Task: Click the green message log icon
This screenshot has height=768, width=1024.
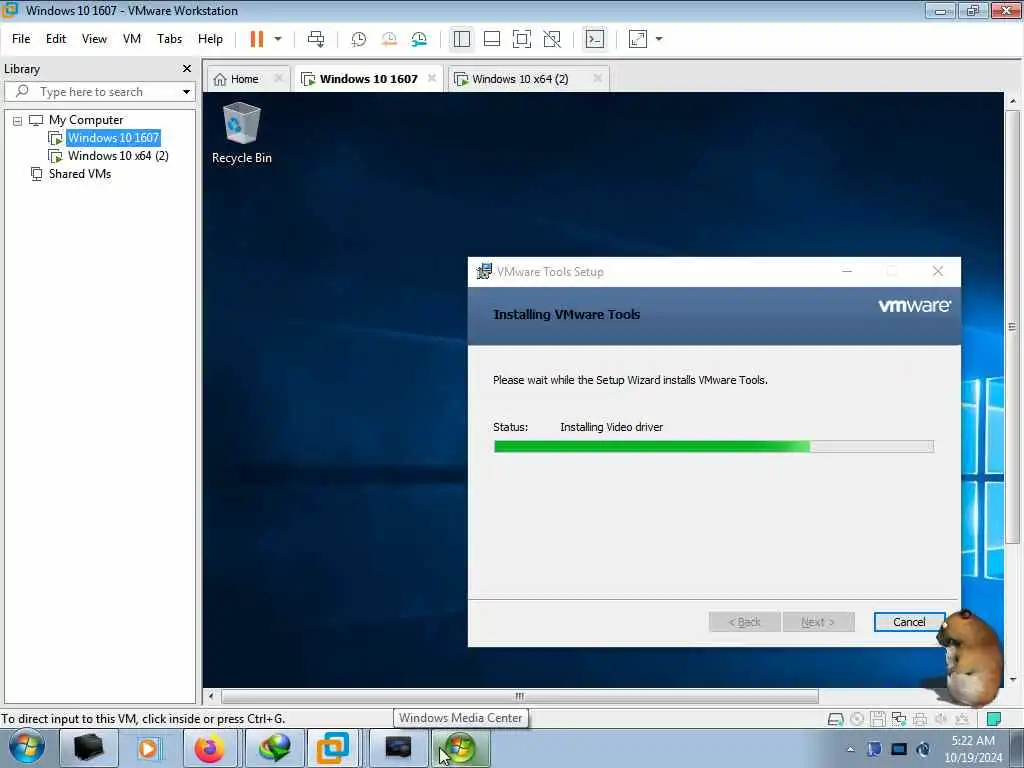Action: 994,719
